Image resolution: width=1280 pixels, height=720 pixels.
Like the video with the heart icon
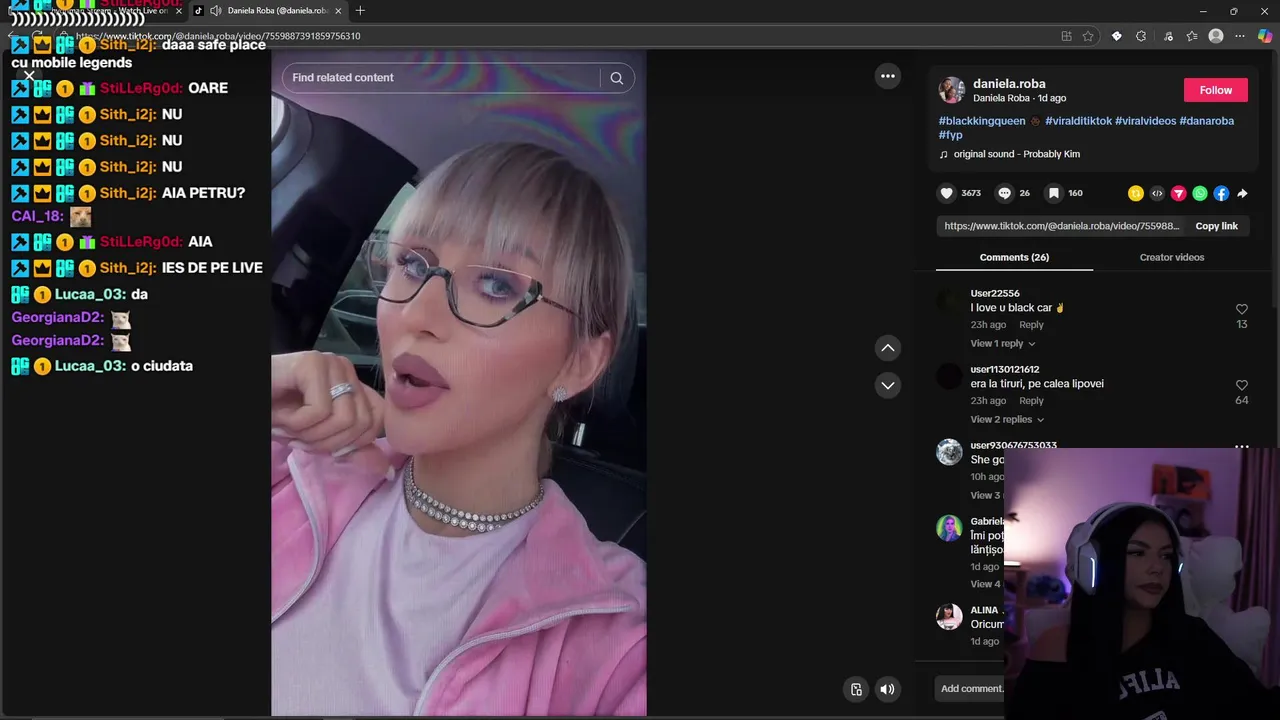[x=947, y=193]
